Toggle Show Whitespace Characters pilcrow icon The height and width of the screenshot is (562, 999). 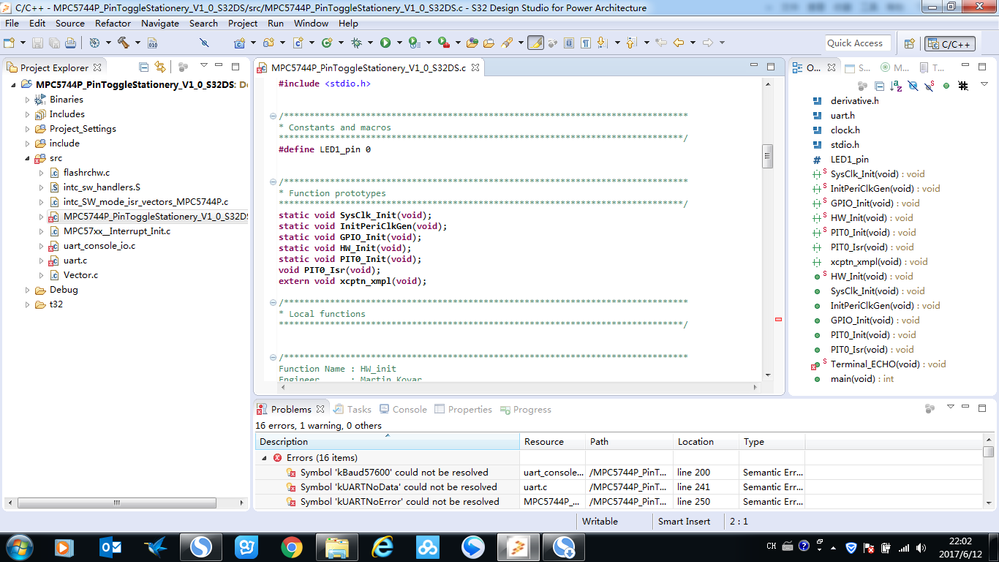tap(586, 43)
